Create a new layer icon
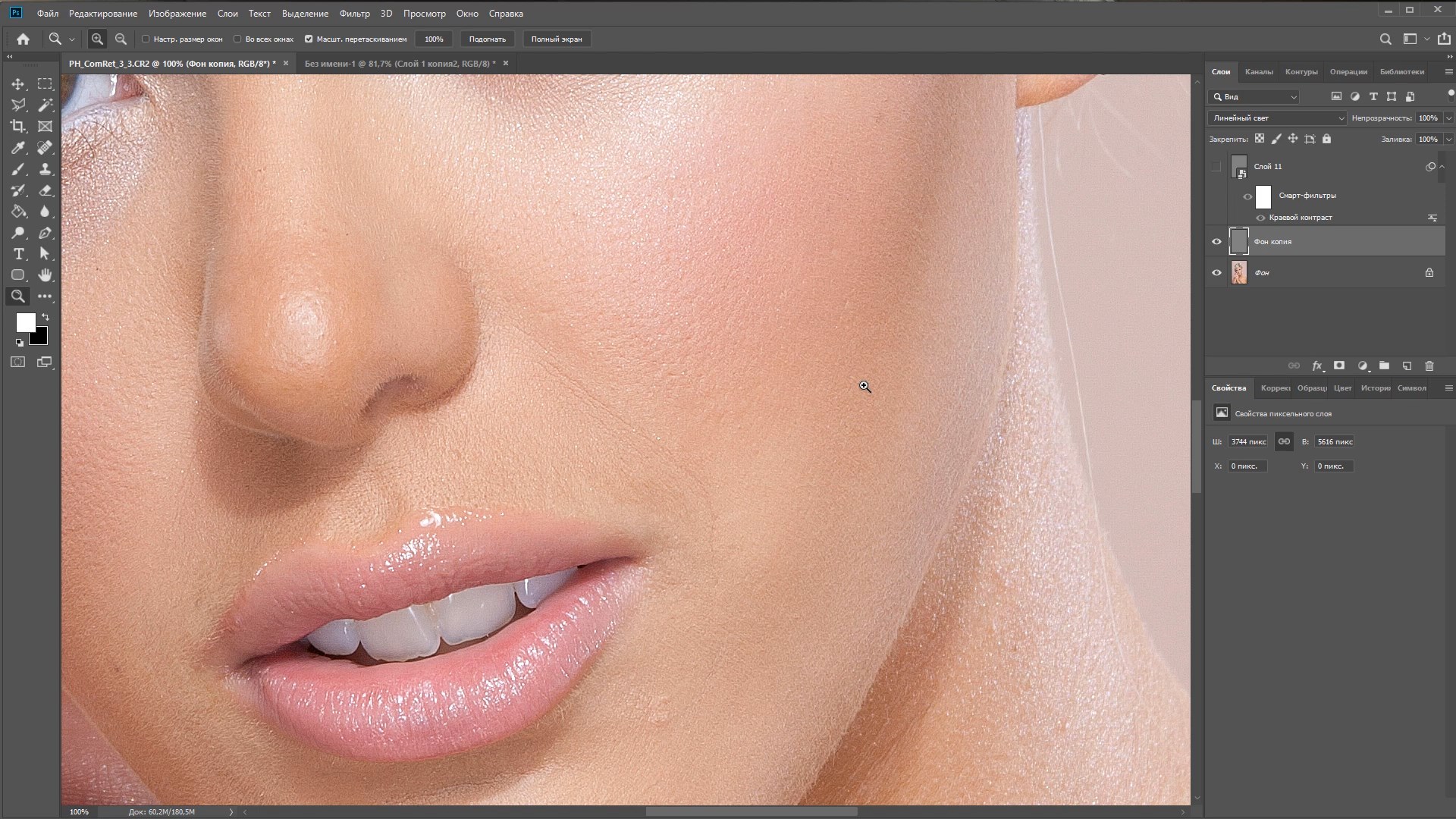The image size is (1456, 819). click(1407, 366)
